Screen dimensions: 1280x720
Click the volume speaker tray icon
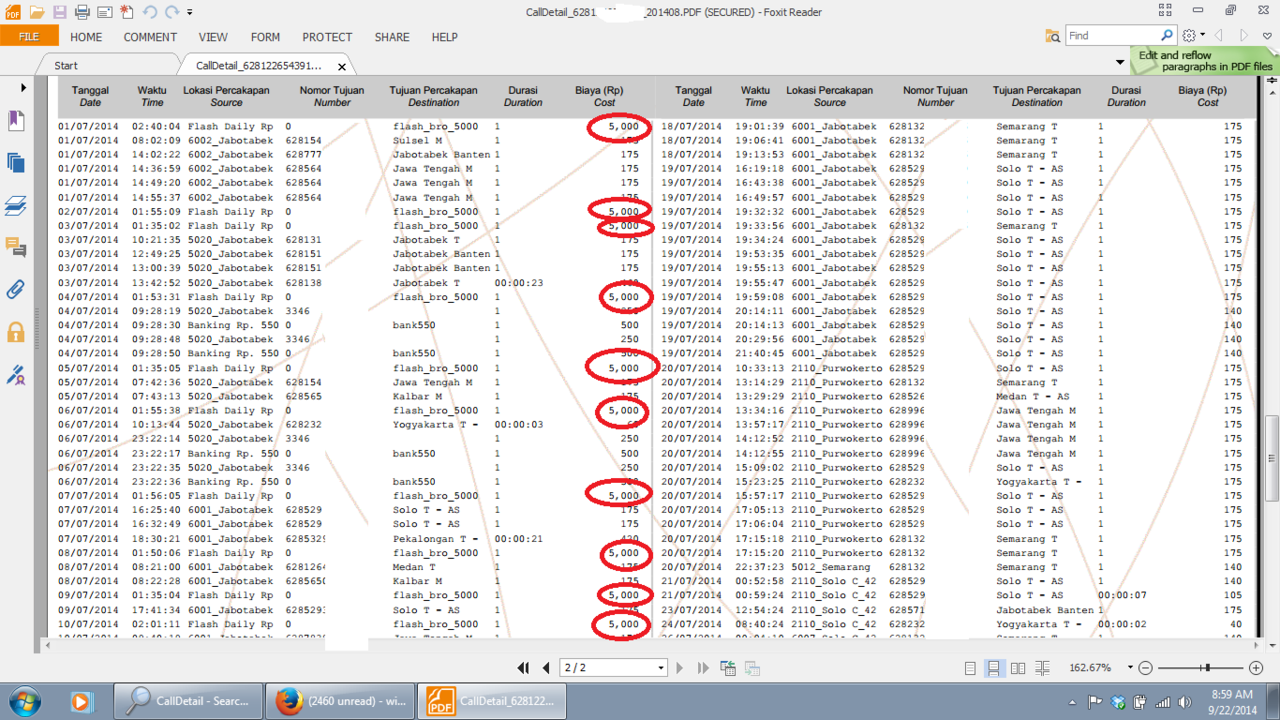click(x=1185, y=702)
